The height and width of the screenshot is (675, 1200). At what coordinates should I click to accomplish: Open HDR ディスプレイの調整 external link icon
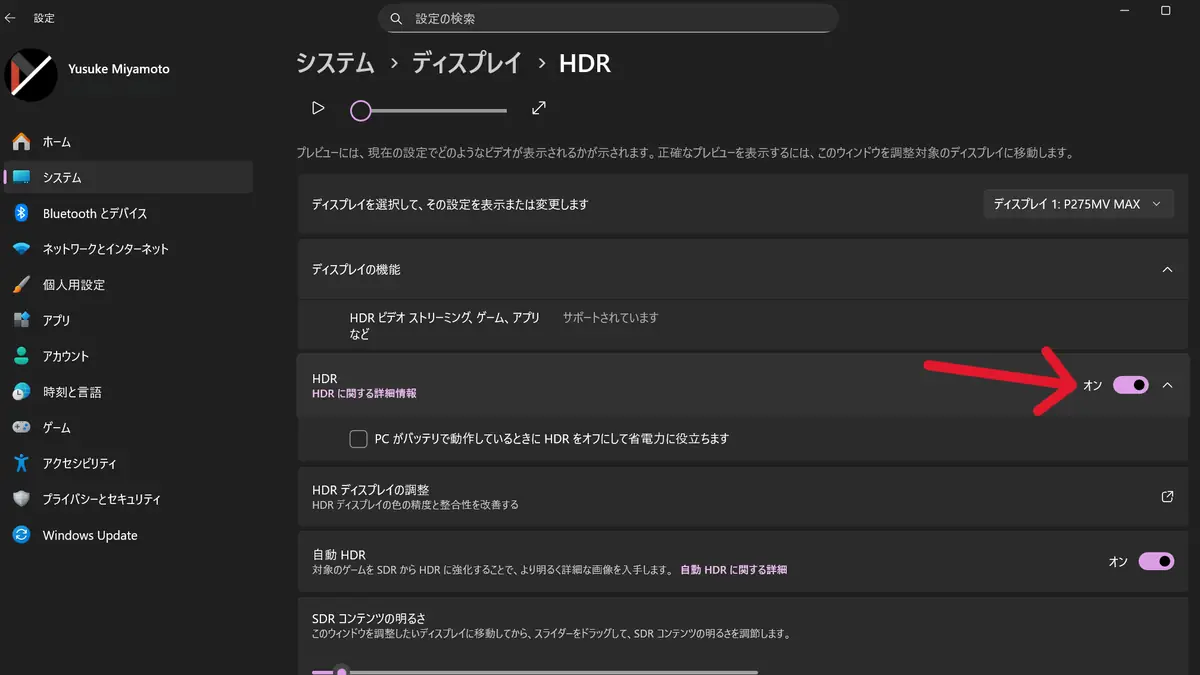point(1167,496)
